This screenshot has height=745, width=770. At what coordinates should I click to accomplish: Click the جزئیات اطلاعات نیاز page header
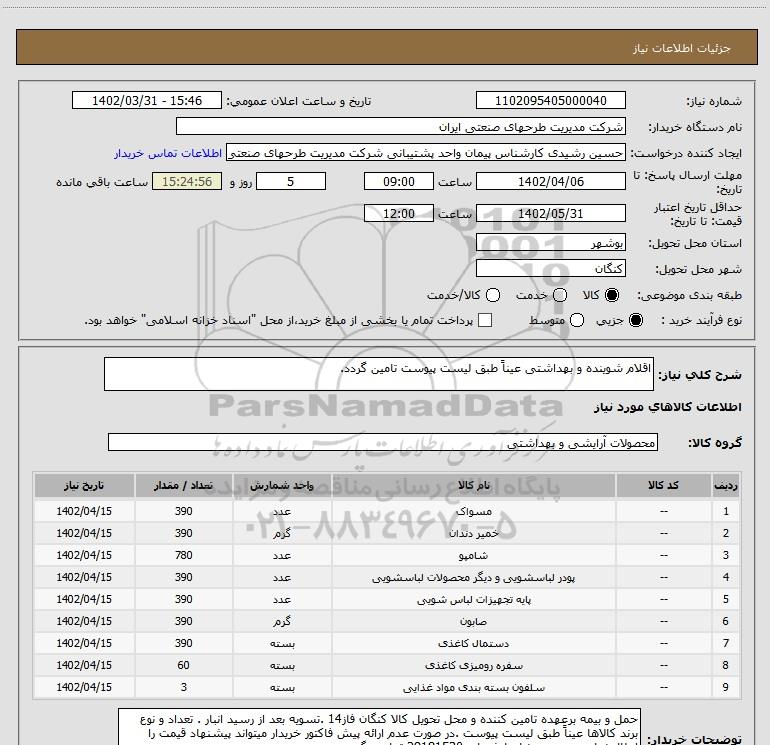coord(387,47)
